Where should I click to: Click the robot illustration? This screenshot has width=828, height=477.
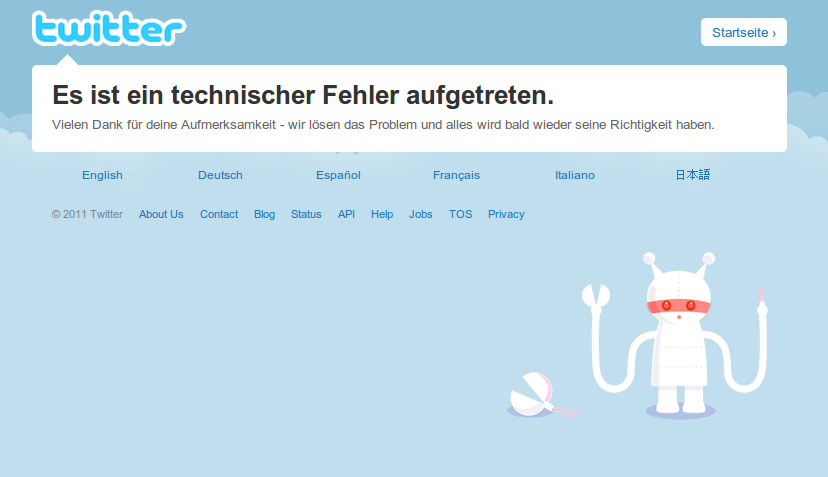[675, 335]
